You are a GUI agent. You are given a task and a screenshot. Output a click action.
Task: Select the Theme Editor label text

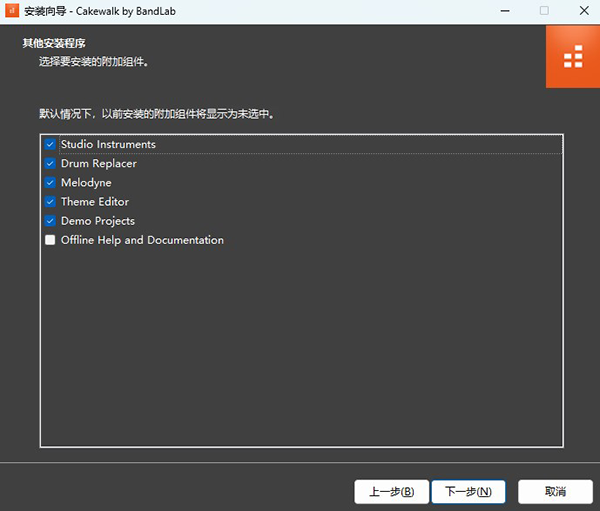(x=95, y=202)
